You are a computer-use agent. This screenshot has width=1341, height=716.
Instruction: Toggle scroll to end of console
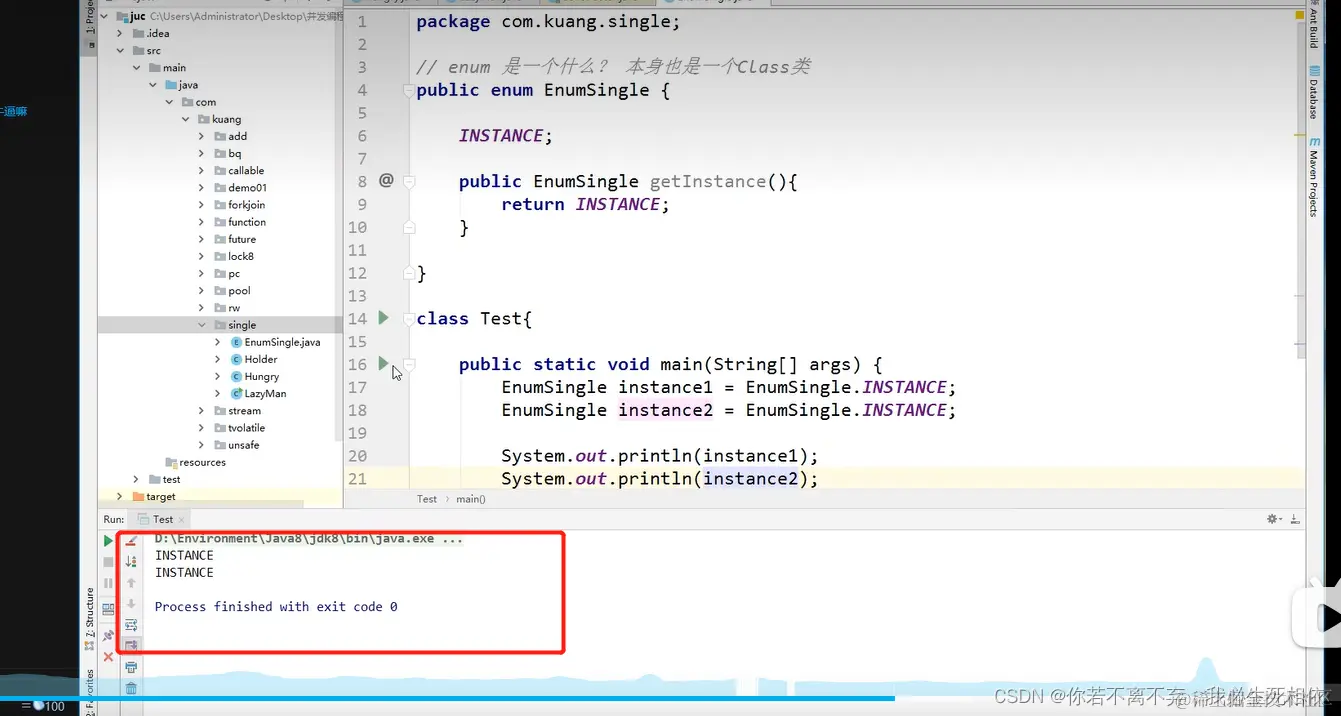[x=131, y=646]
